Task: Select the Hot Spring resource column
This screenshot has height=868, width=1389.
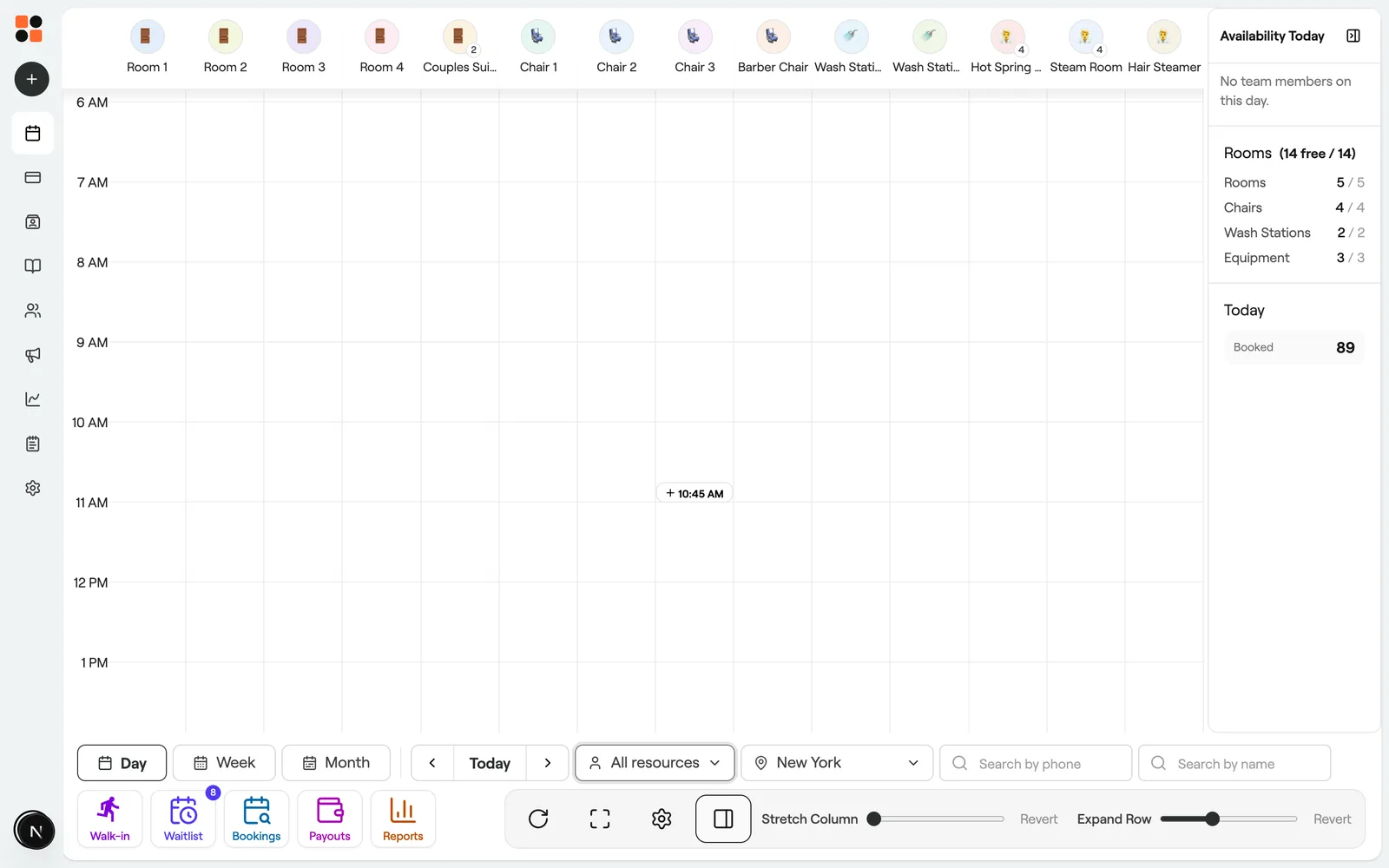Action: pos(1007,48)
